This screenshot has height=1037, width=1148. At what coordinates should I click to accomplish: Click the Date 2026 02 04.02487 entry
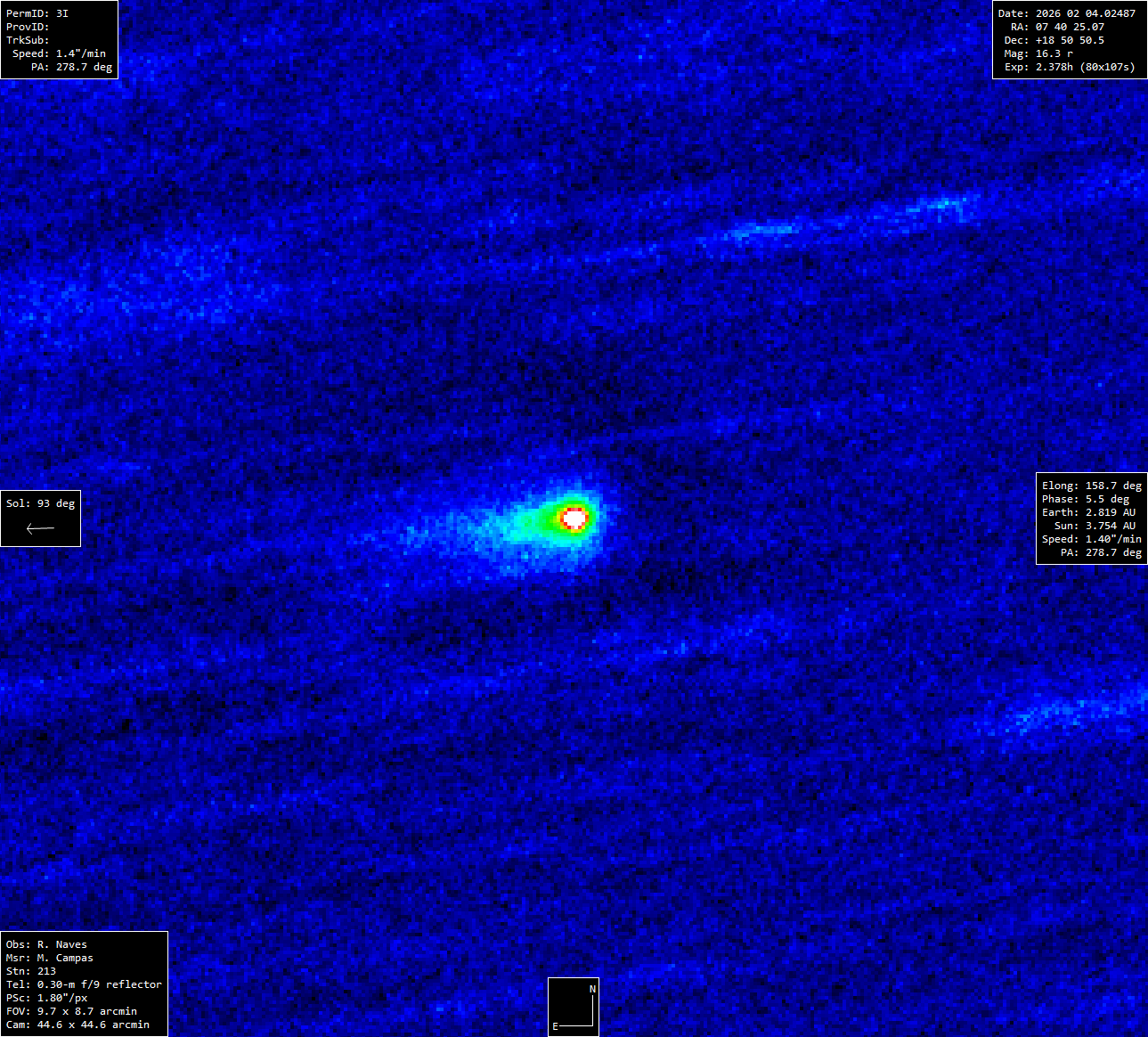coord(1066,13)
